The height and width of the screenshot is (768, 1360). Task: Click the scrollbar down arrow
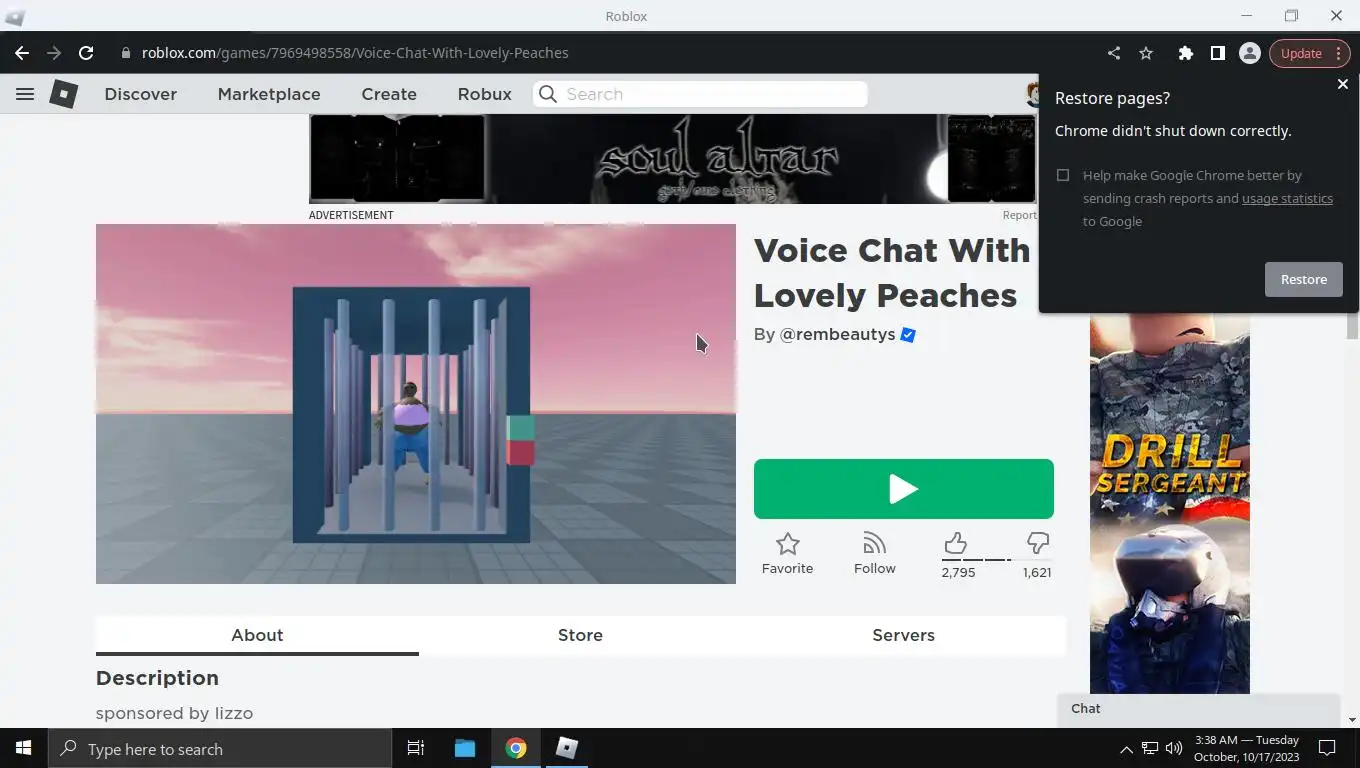click(x=1352, y=720)
